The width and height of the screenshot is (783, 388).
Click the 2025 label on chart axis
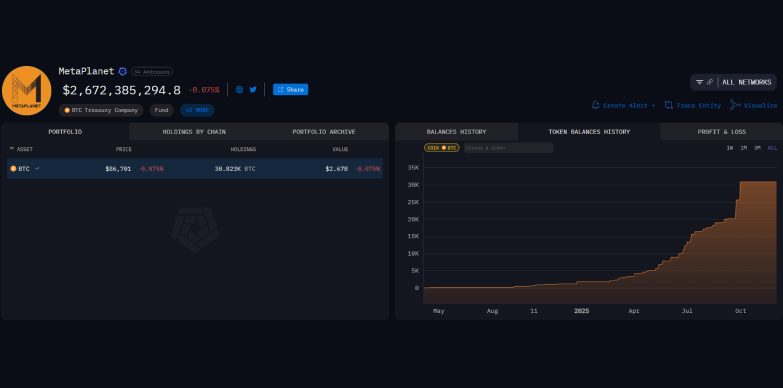582,311
